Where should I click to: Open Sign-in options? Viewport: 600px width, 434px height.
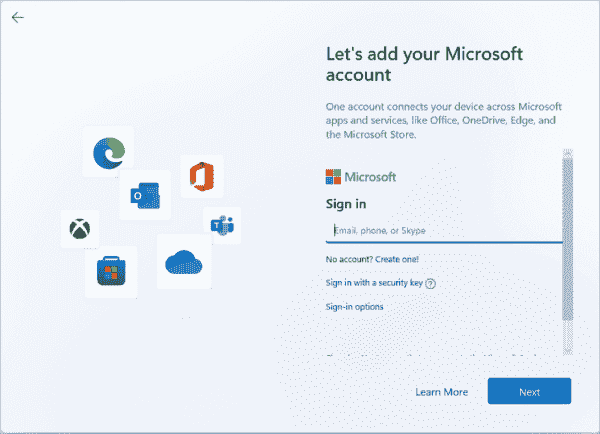tap(354, 307)
